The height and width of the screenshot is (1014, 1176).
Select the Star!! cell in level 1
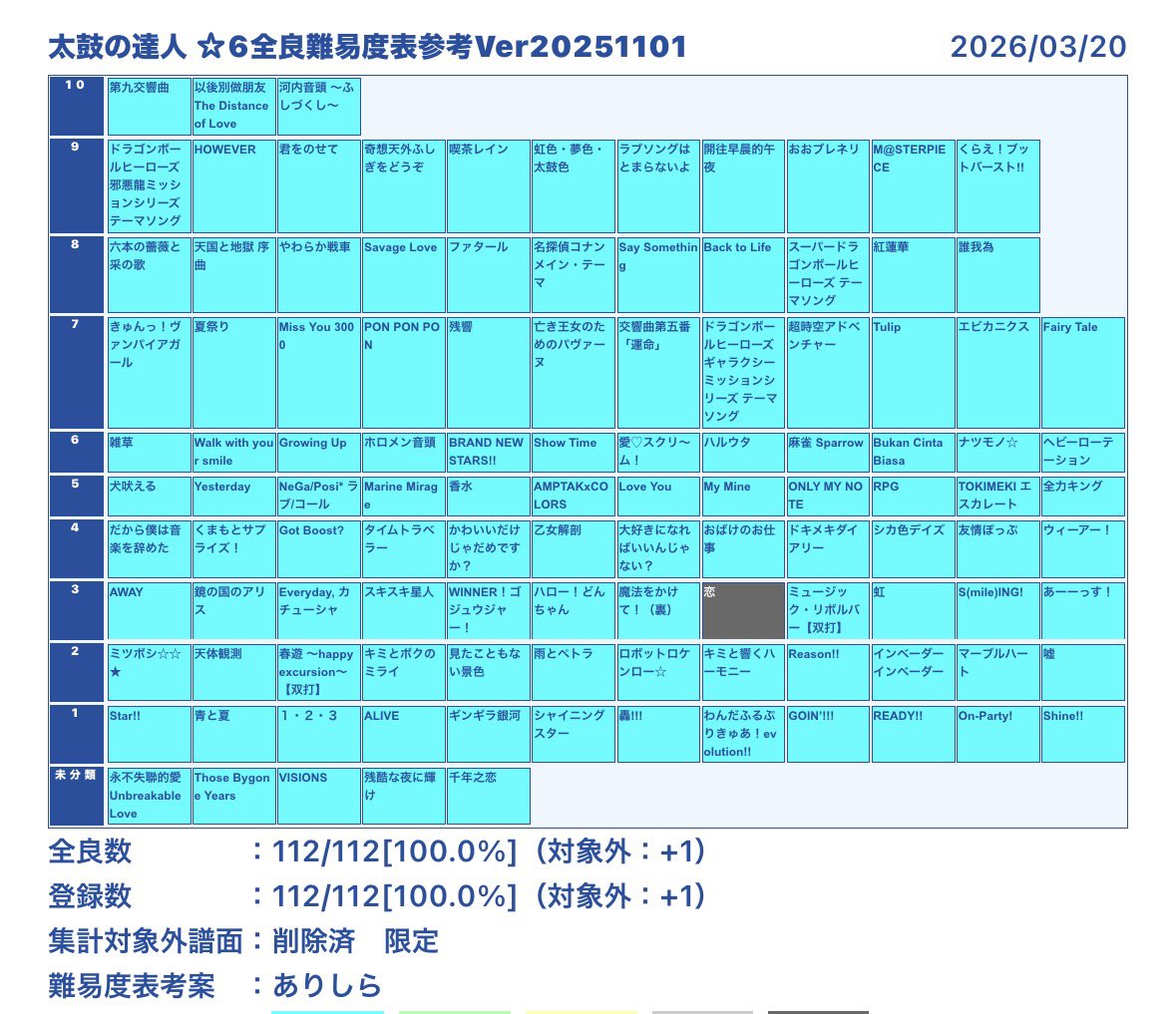[149, 735]
